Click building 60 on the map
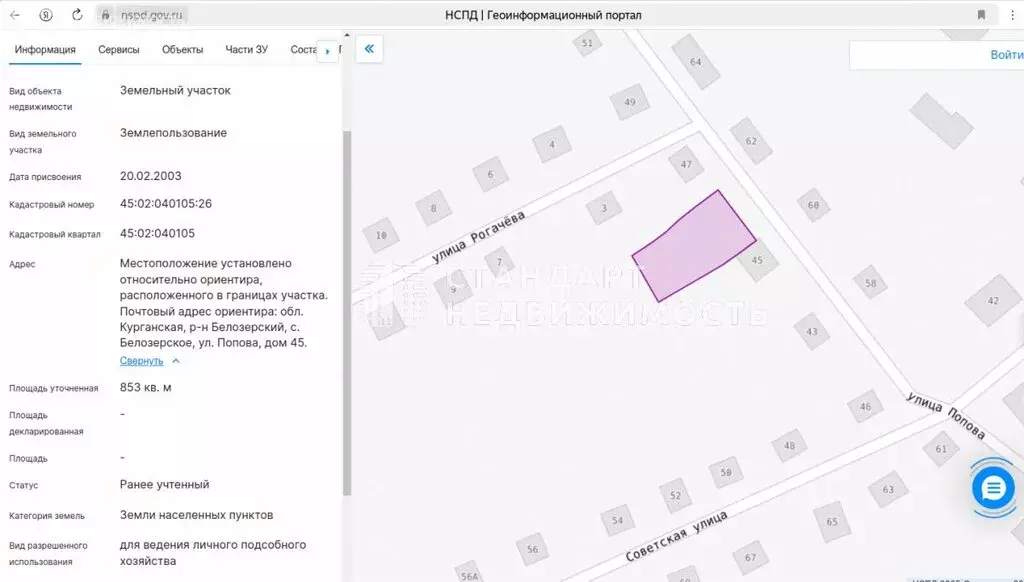 tap(813, 205)
